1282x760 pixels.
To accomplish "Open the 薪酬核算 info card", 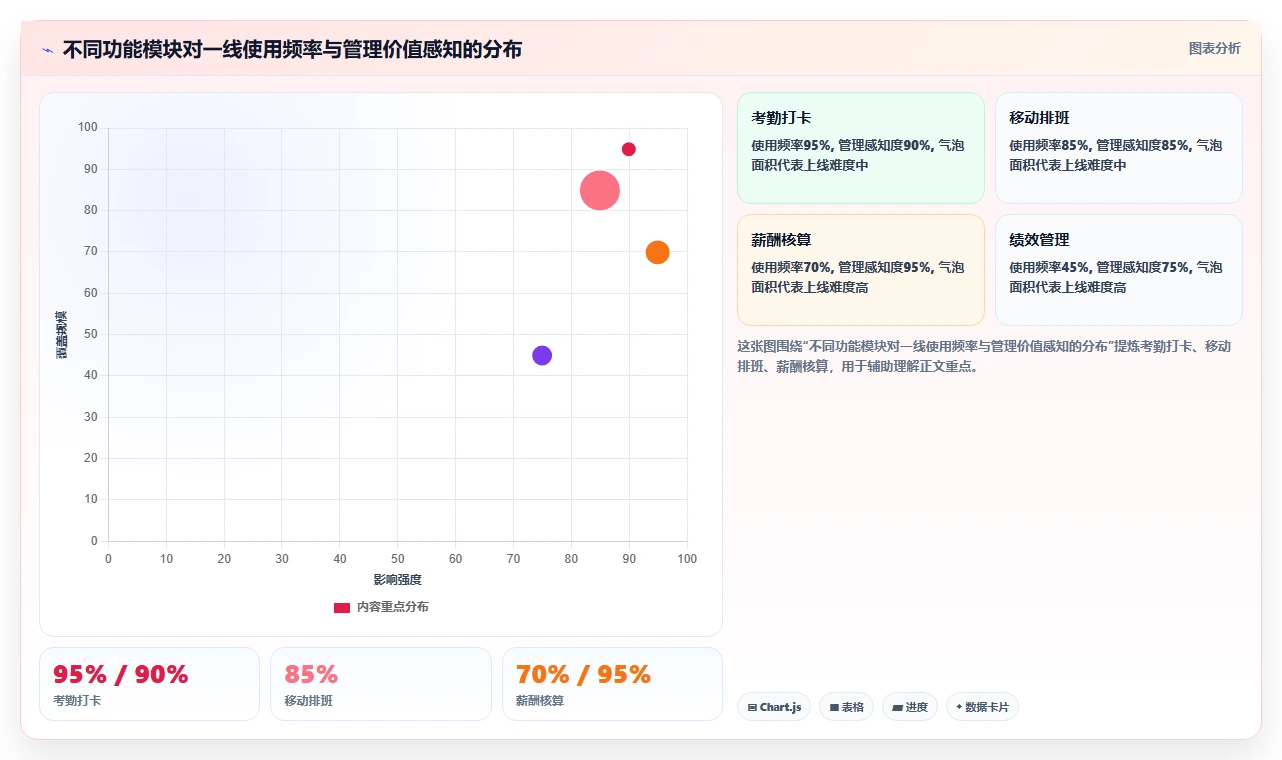I will coord(861,270).
